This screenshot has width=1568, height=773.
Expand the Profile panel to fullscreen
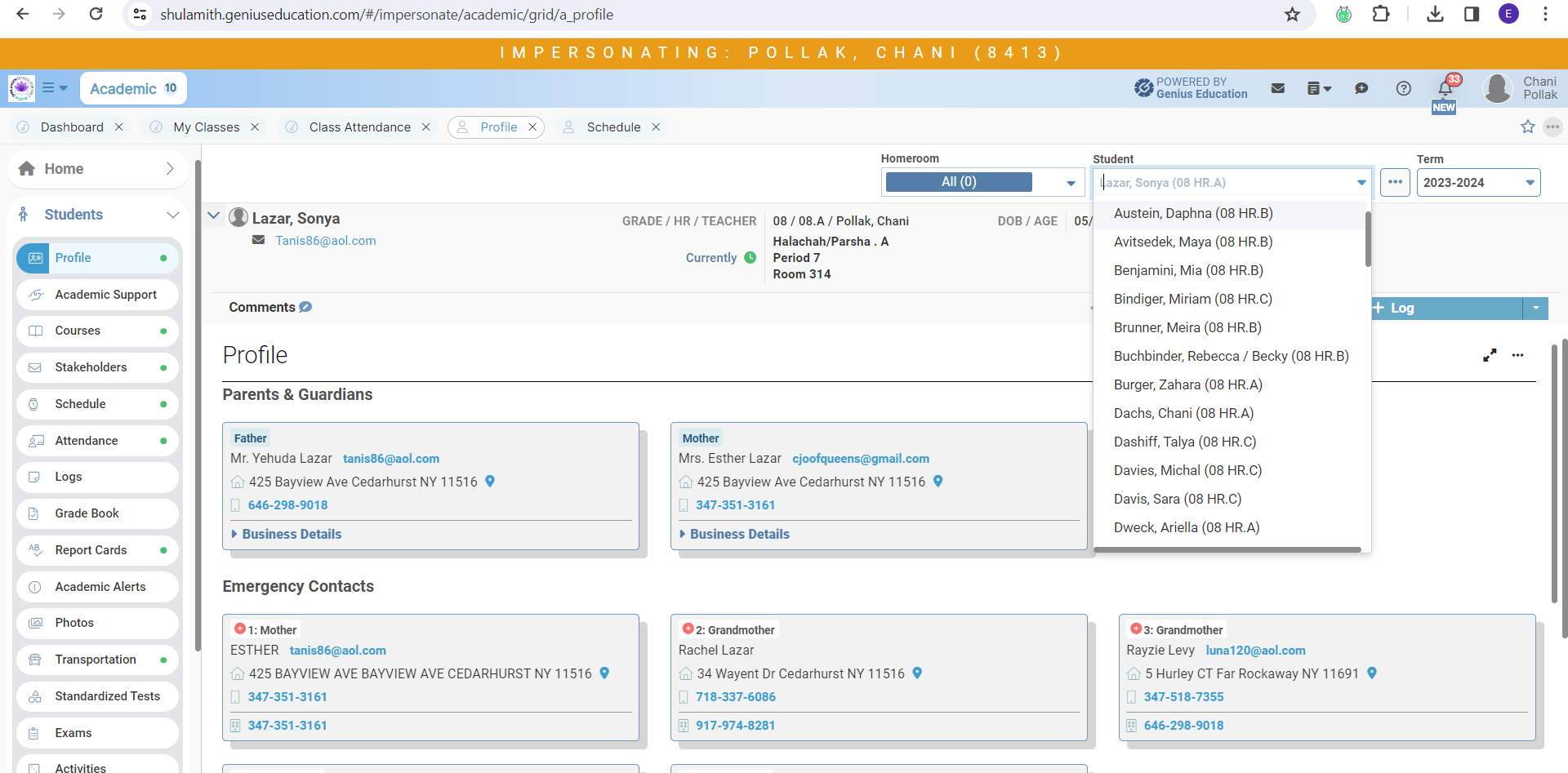point(1490,355)
